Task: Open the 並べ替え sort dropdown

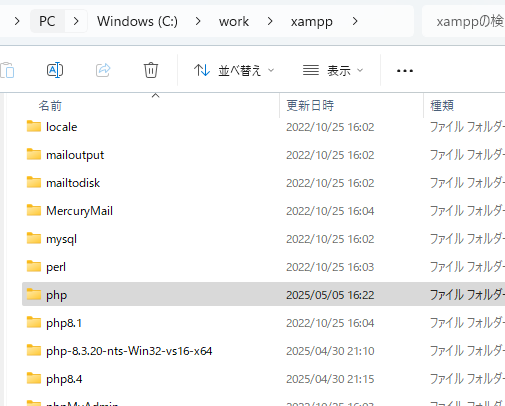Action: 234,70
